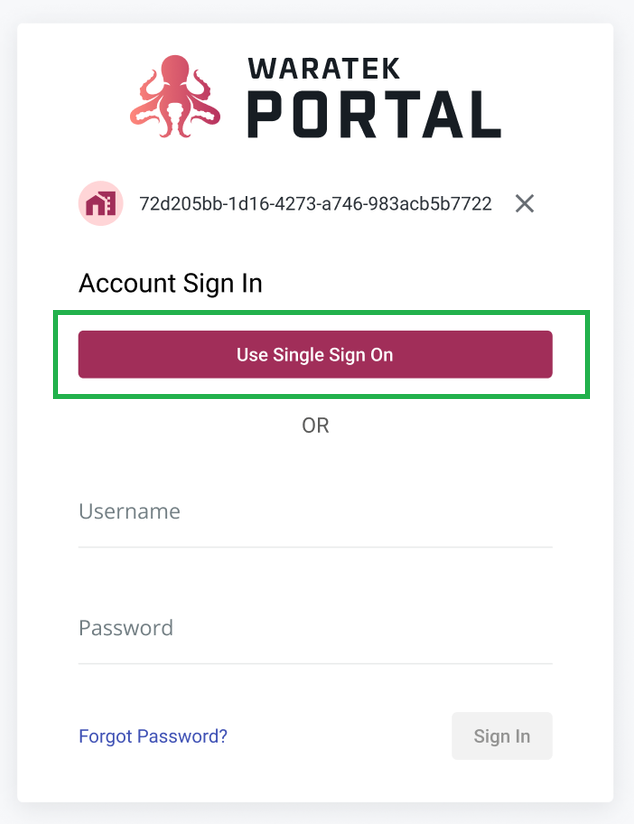Click the underline beneath the Password field
This screenshot has width=634, height=824.
[315, 664]
